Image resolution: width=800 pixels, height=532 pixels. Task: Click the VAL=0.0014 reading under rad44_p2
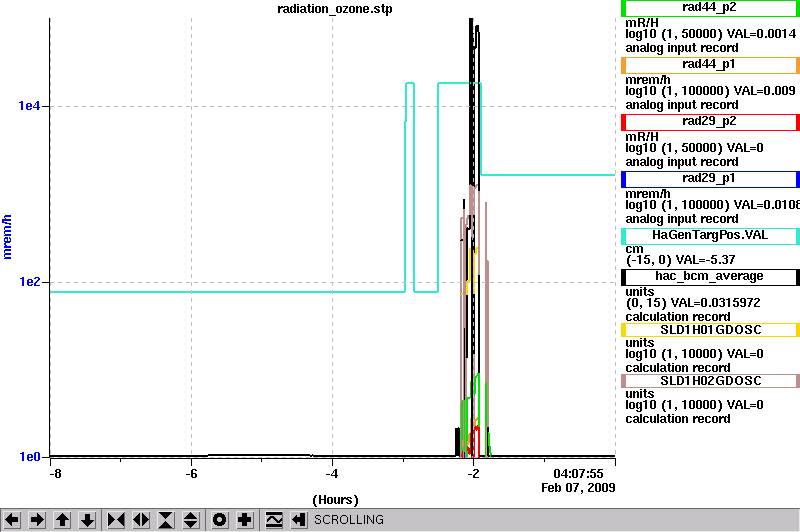[761, 34]
